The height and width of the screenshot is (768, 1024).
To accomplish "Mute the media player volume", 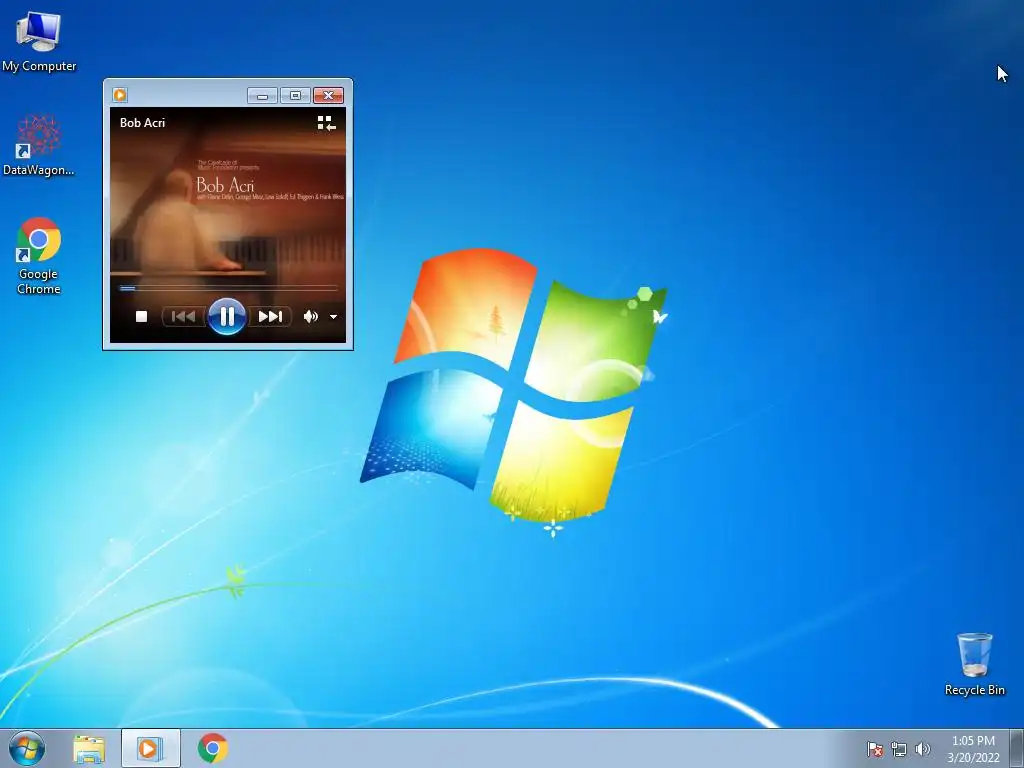I will 311,317.
